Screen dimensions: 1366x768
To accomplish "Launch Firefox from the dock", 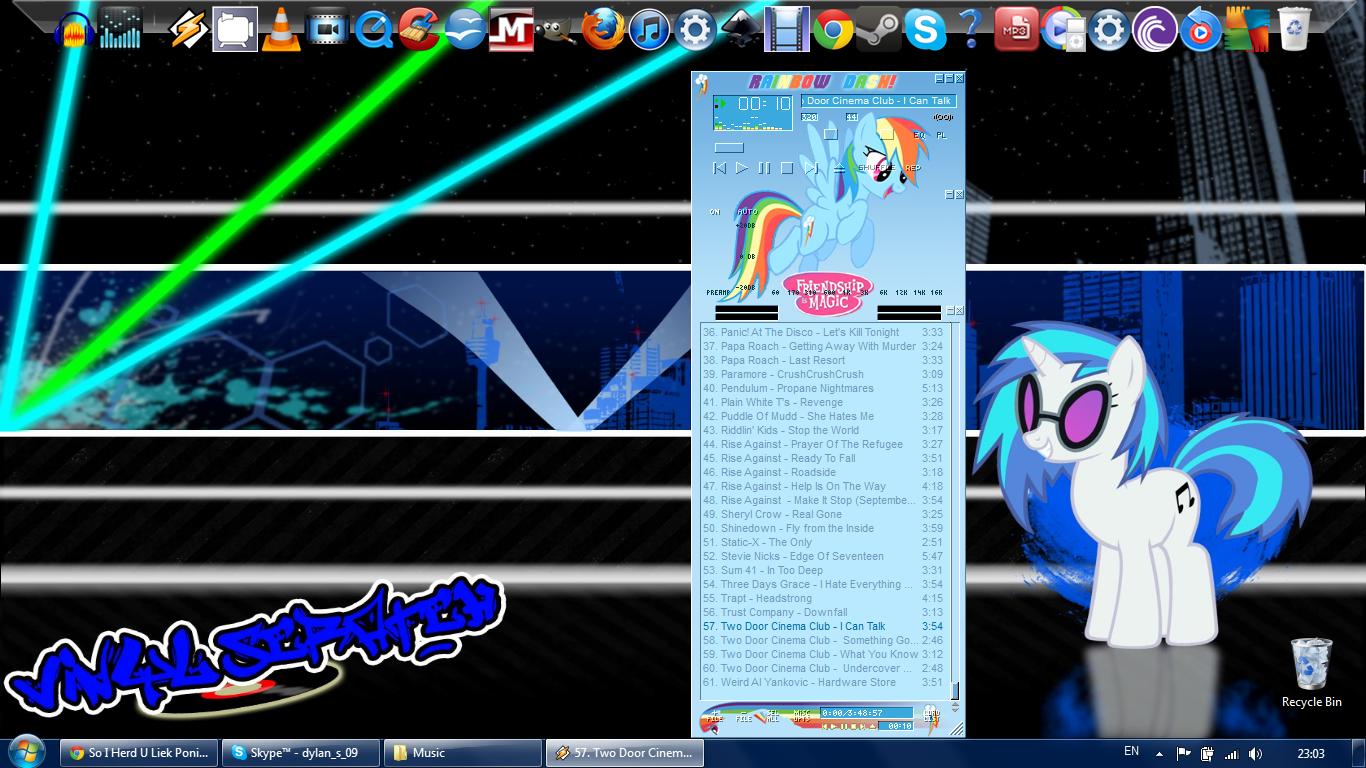I will click(x=603, y=30).
